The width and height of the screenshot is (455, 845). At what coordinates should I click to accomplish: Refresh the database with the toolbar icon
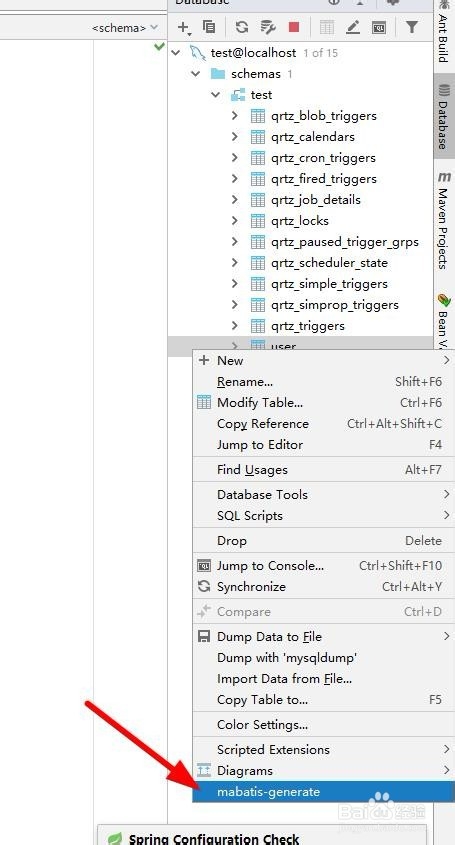point(242,27)
